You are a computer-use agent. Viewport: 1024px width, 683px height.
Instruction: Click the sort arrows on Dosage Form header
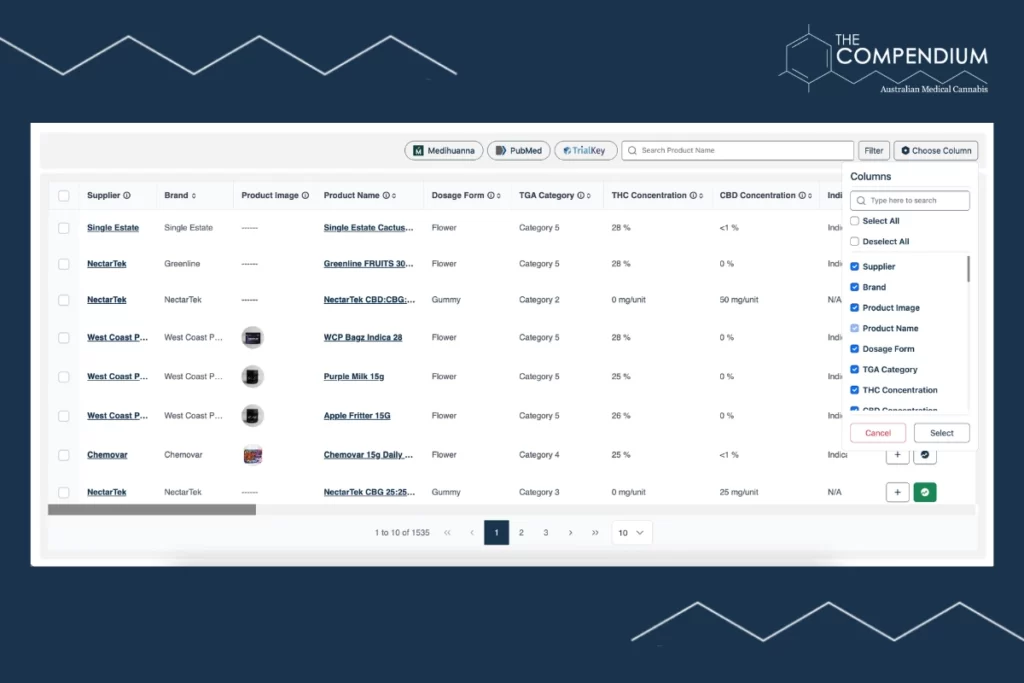coord(497,195)
